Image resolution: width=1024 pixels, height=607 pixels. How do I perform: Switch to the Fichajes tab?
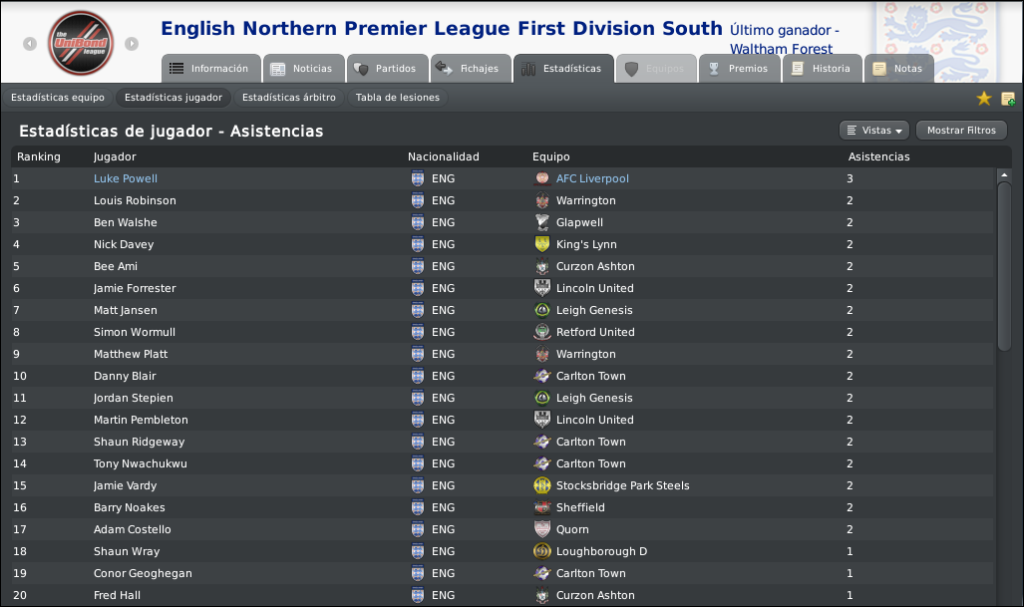(x=470, y=68)
